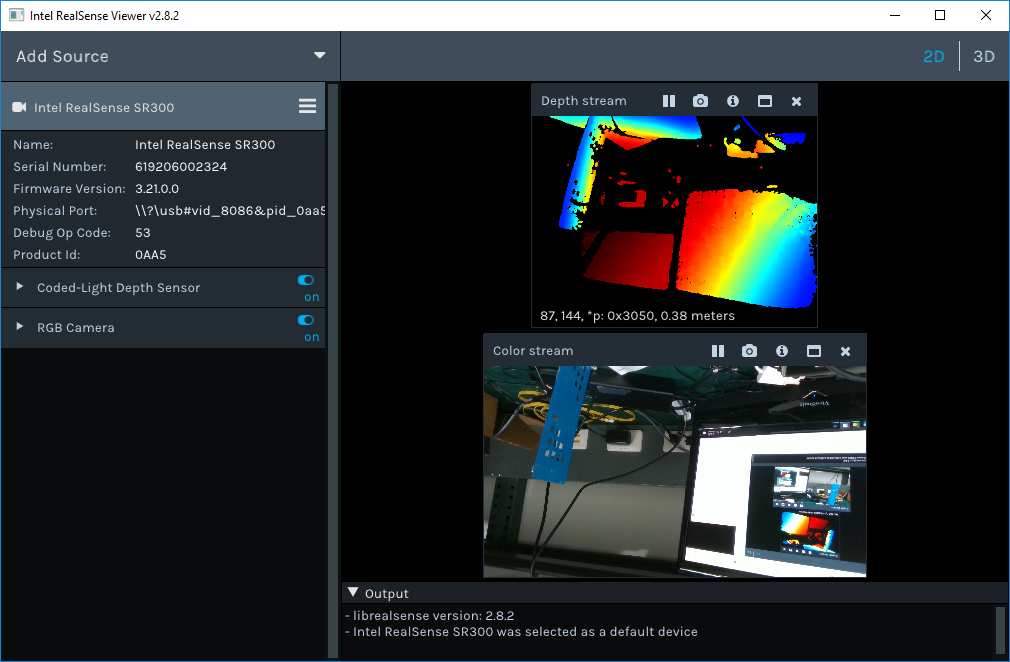The width and height of the screenshot is (1010, 662).
Task: Take a snapshot of the Depth stream
Action: click(x=700, y=100)
